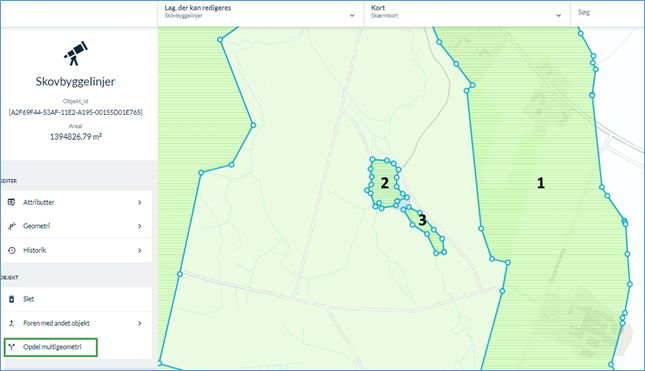Choose Slet to delete the object

coord(77,299)
